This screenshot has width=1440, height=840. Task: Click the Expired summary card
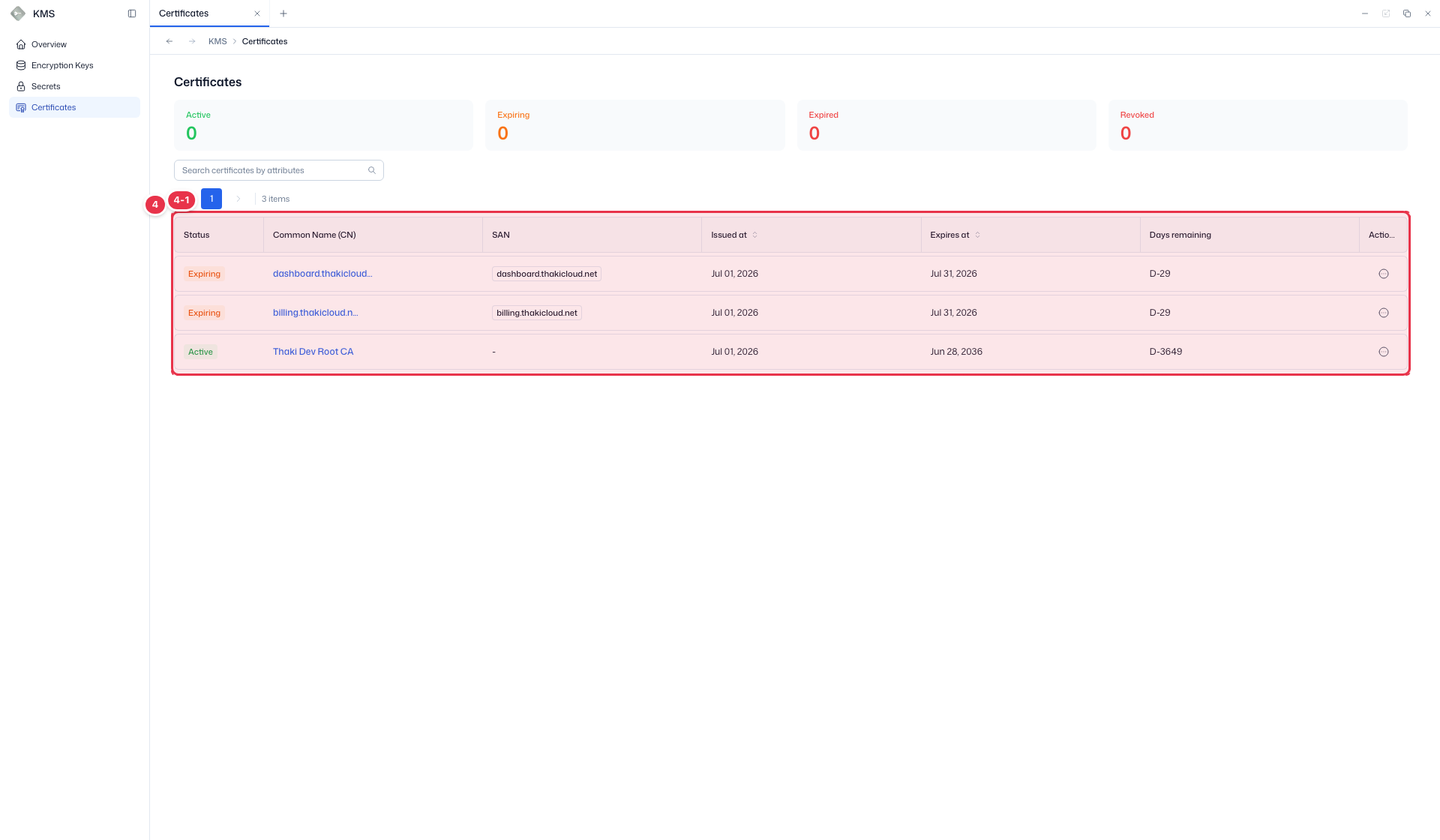pyautogui.click(x=946, y=125)
